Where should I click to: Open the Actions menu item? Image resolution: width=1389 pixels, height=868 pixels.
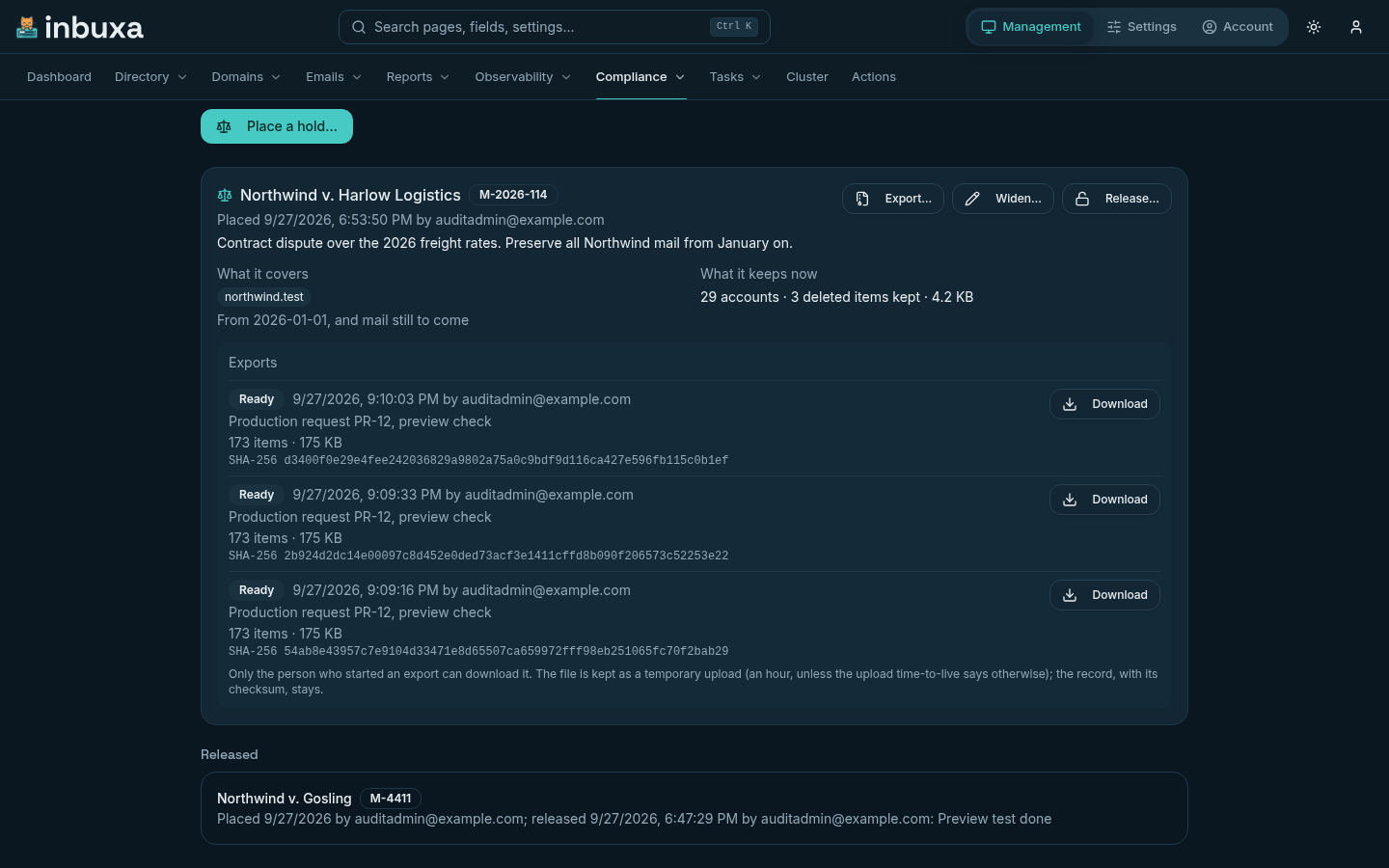(x=874, y=77)
